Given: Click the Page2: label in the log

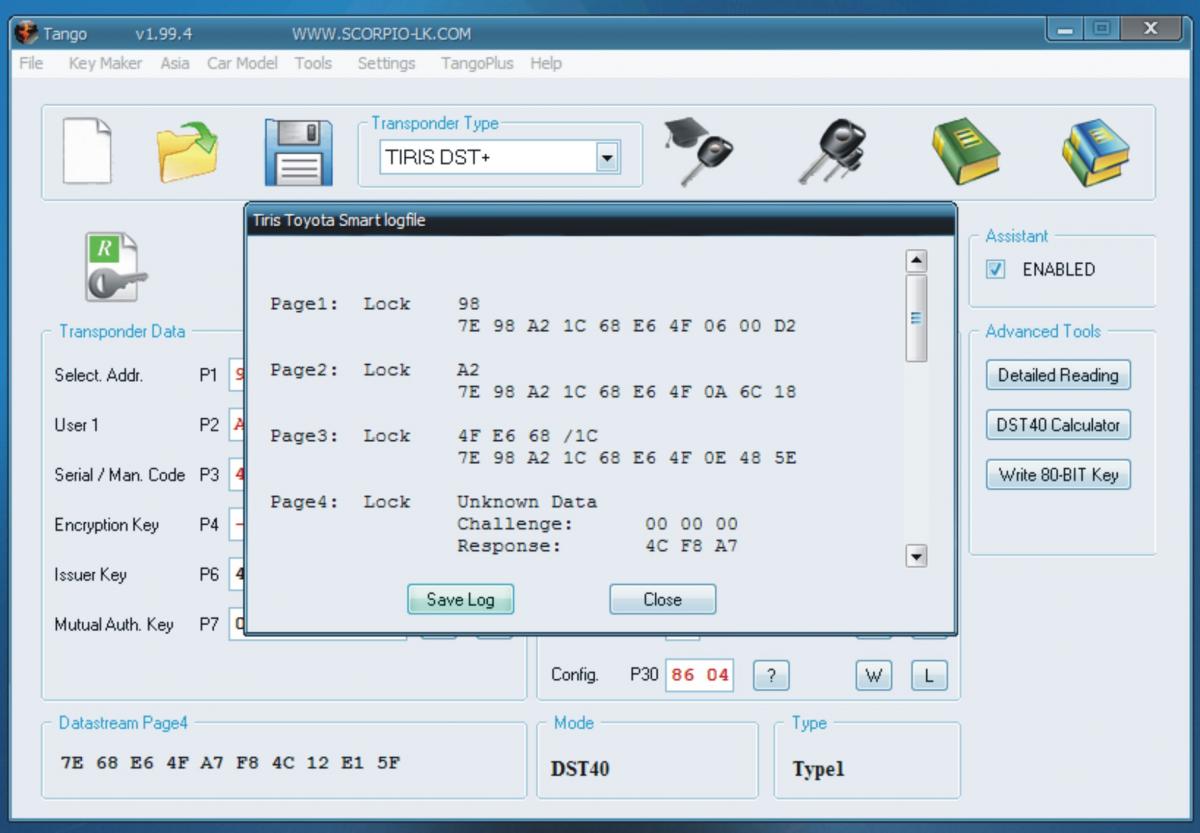Looking at the screenshot, I should (x=305, y=370).
